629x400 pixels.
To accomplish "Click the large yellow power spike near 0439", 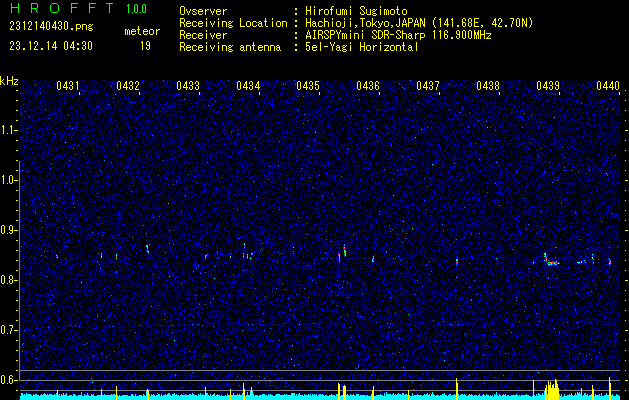I will coord(552,389).
